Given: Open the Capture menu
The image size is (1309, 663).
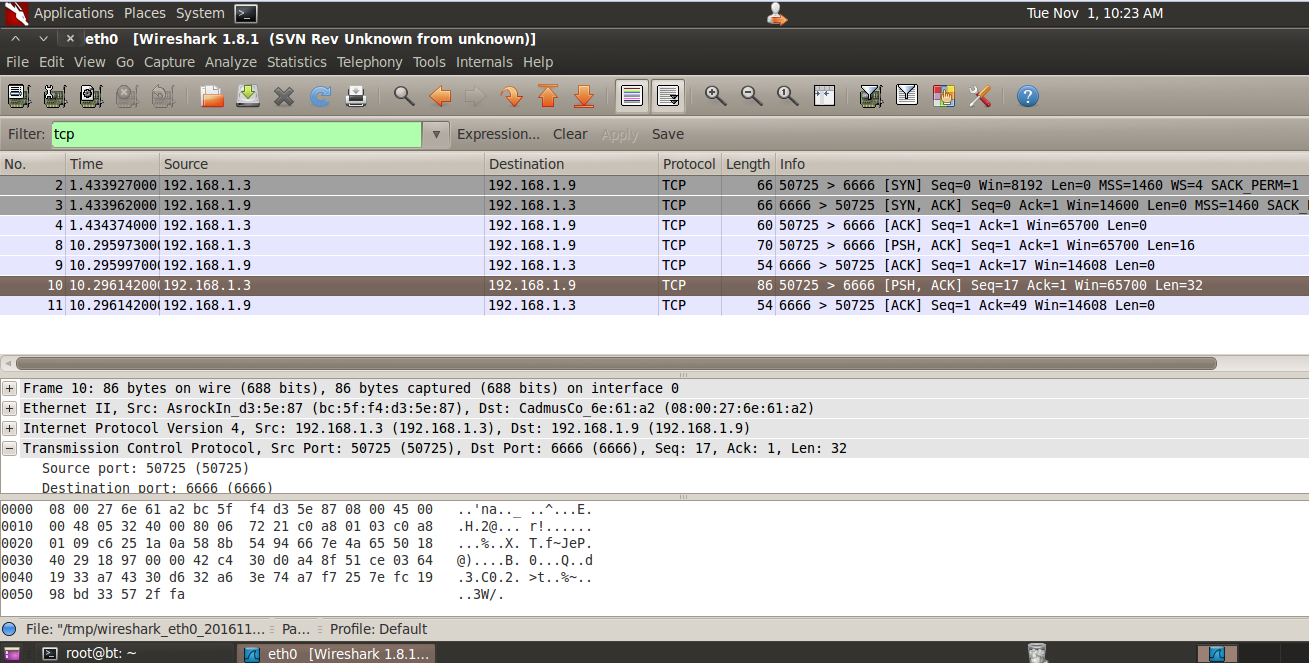Looking at the screenshot, I should 169,62.
